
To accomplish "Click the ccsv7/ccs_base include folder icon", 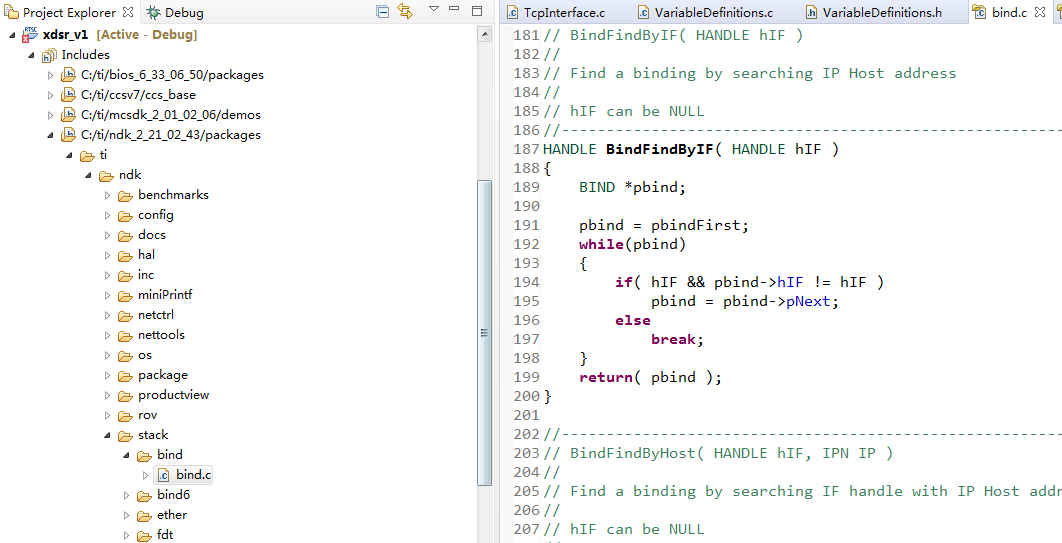I will (68, 95).
